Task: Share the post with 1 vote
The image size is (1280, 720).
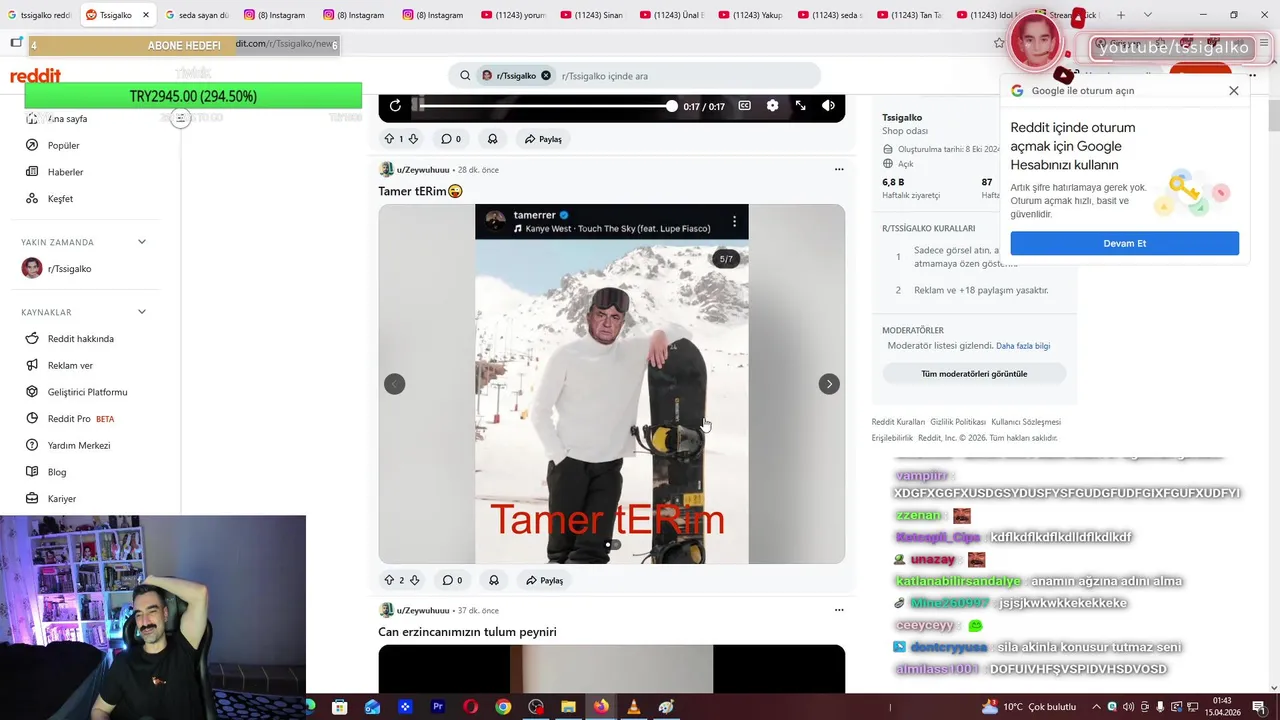Action: point(544,139)
